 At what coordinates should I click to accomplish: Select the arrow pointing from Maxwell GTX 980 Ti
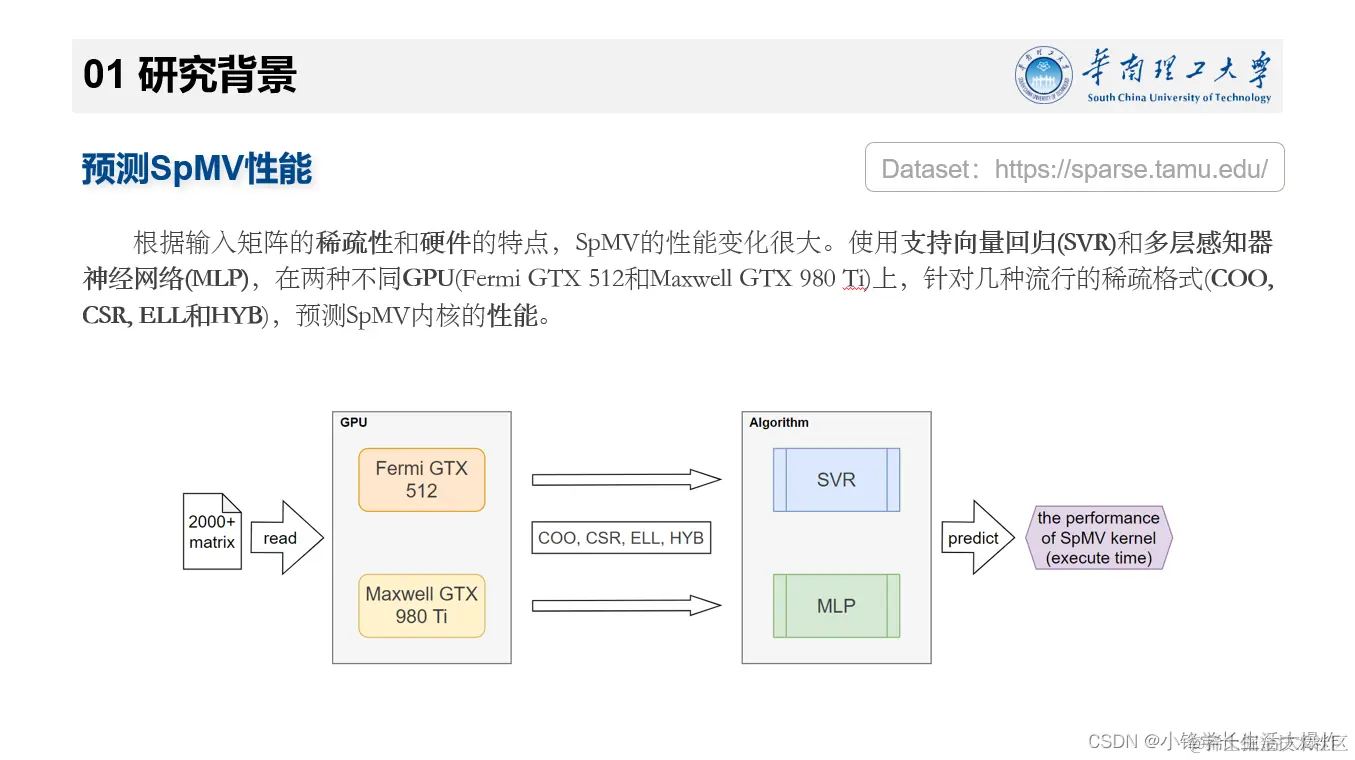coord(625,603)
